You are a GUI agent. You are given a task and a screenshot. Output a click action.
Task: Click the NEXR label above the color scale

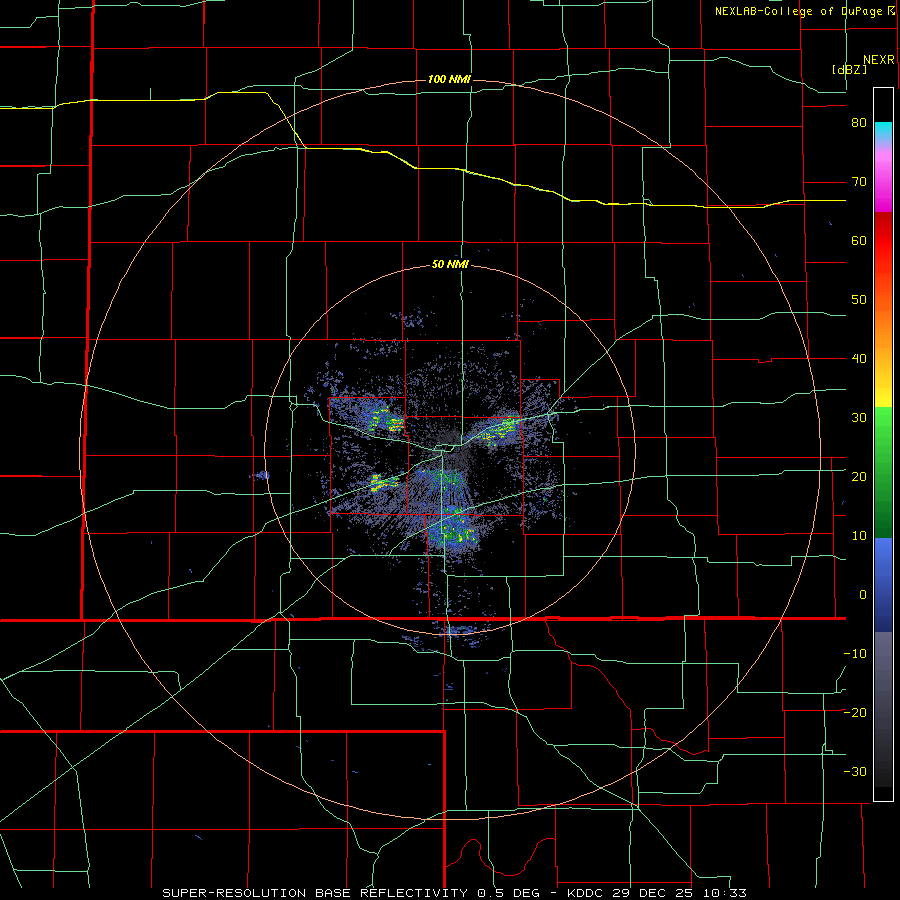click(x=878, y=60)
